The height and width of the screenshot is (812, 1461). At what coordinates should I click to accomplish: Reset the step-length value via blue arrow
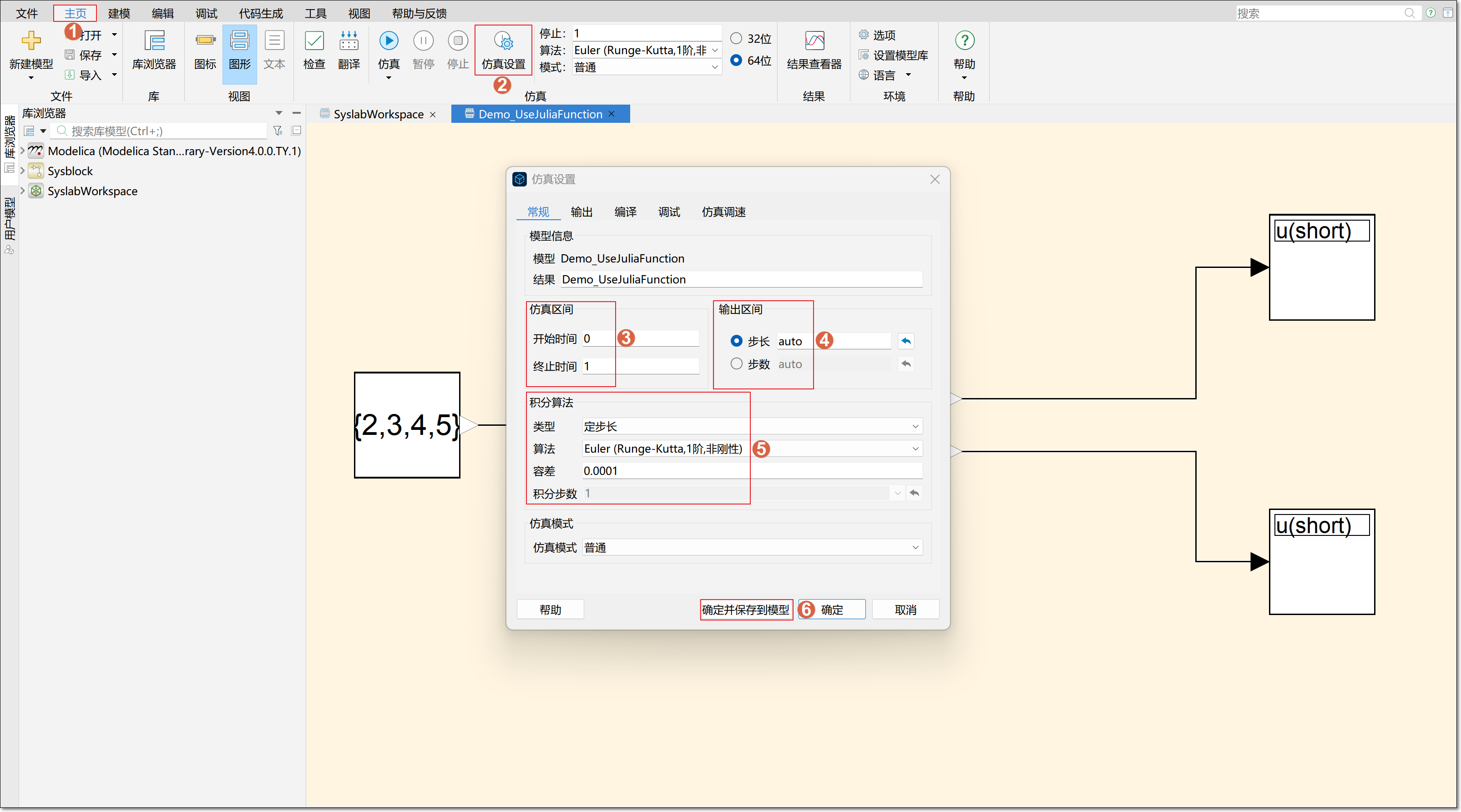[x=906, y=341]
